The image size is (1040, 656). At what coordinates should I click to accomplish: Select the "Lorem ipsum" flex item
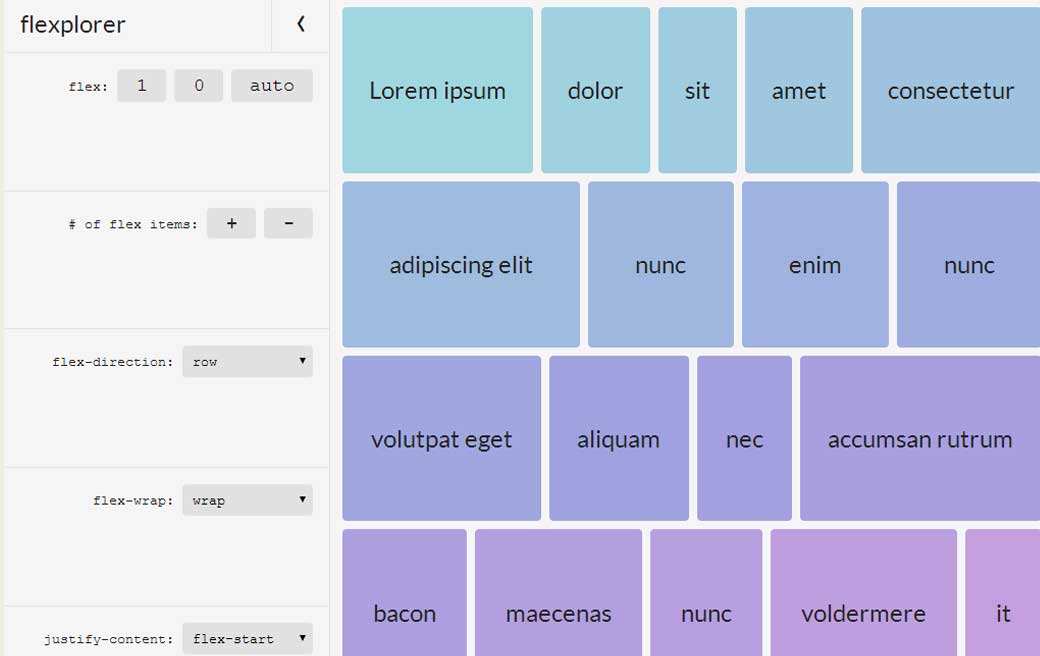[x=437, y=91]
